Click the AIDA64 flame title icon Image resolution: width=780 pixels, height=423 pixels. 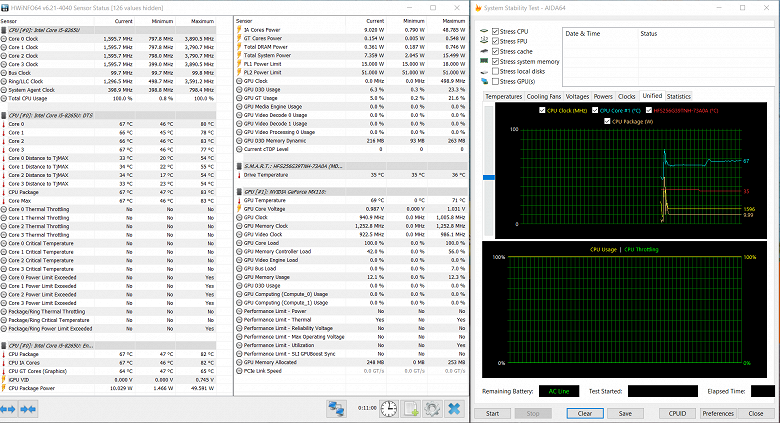(x=479, y=8)
